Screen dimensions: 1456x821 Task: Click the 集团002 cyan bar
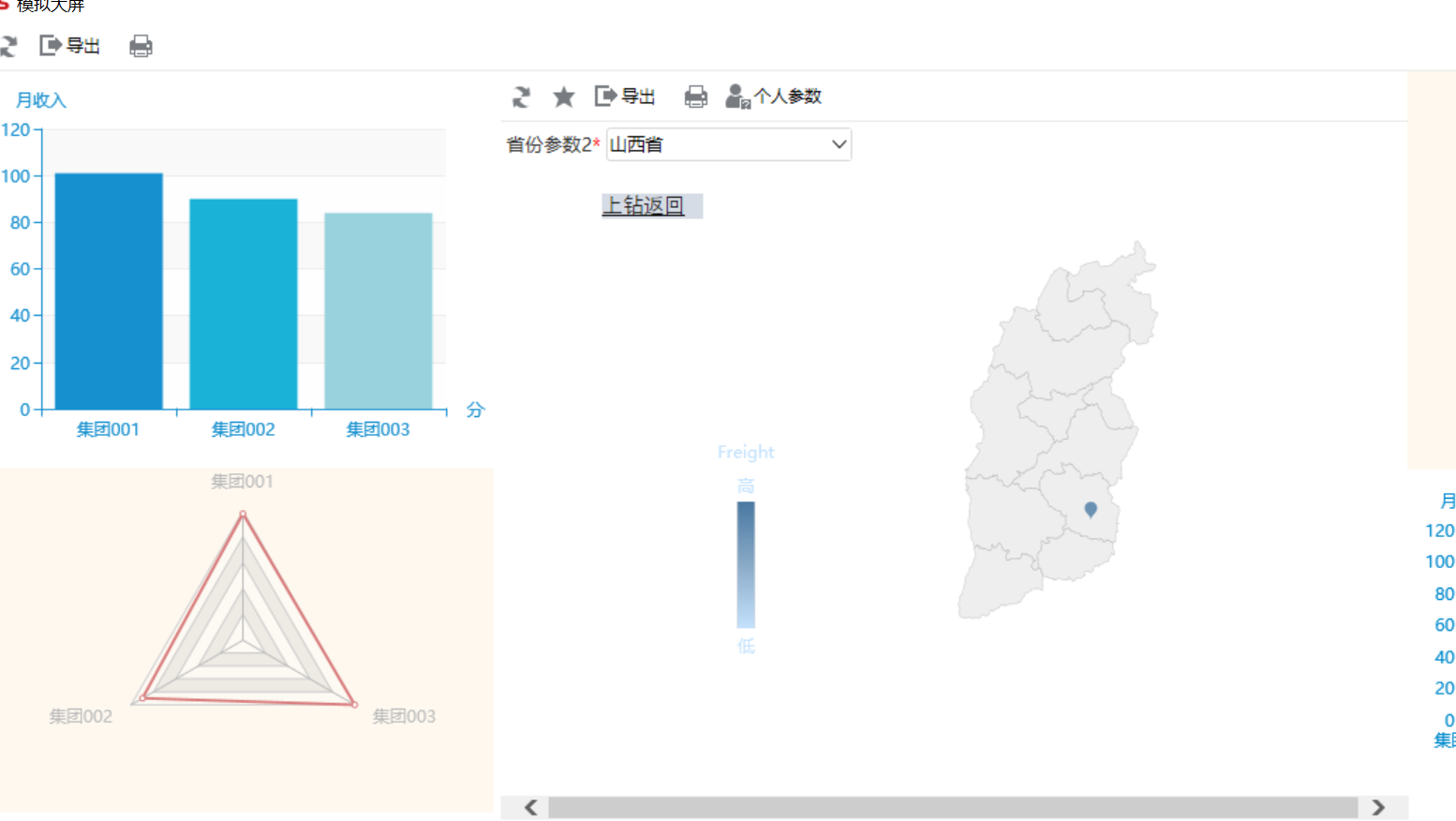[x=244, y=304]
